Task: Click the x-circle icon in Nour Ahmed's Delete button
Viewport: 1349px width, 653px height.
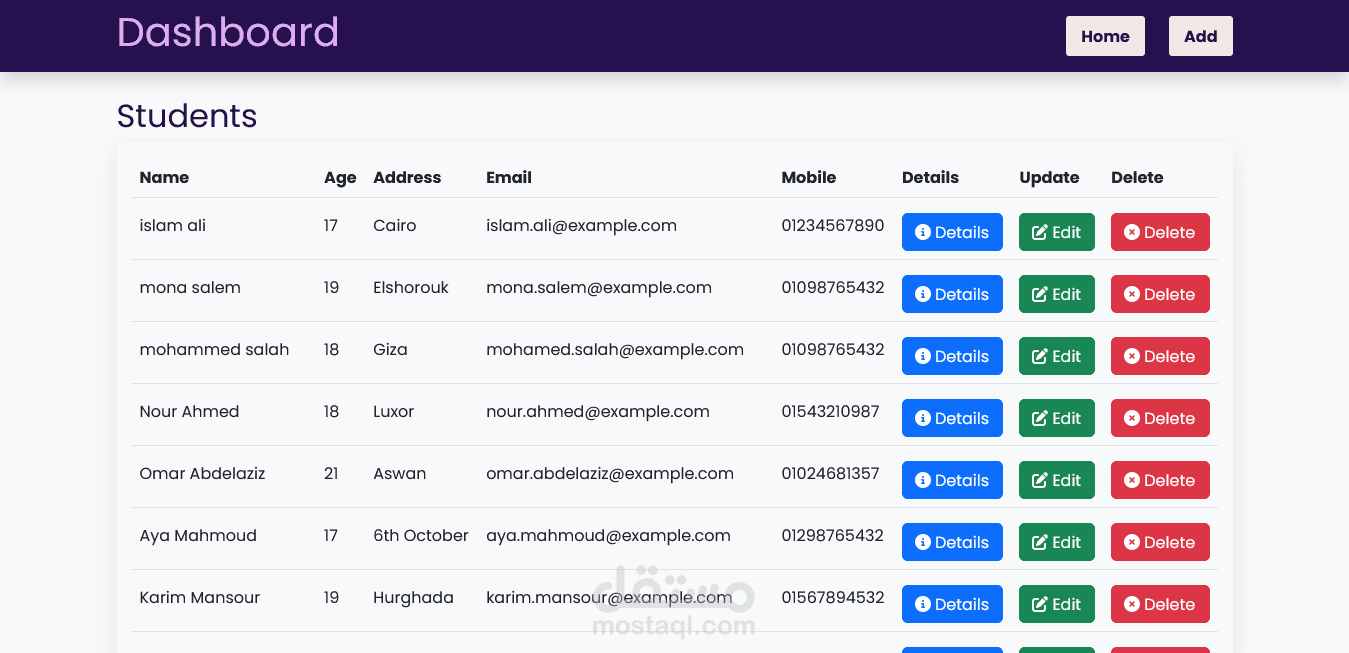Action: coord(1132,418)
